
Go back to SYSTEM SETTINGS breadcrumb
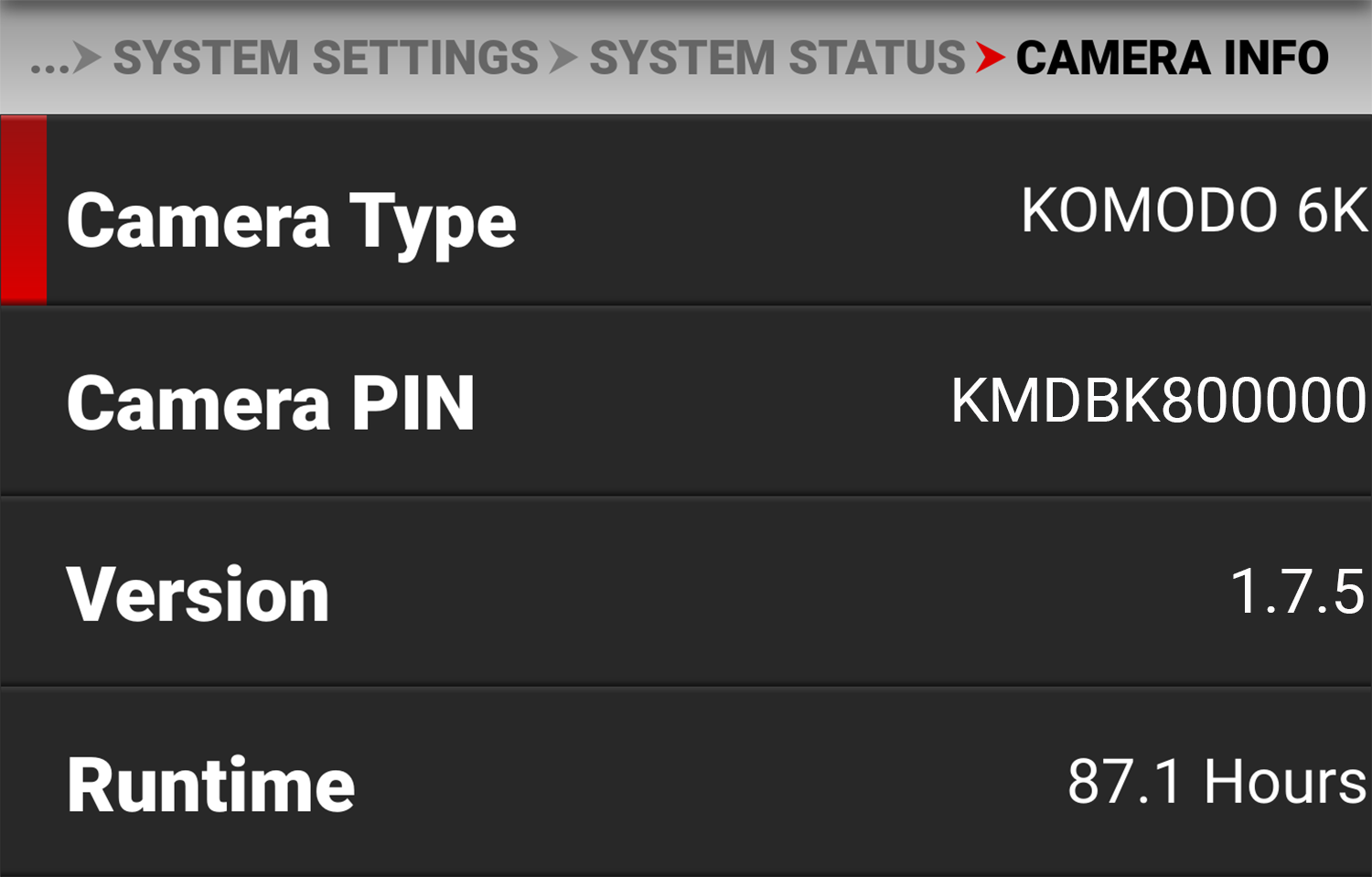pos(326,58)
